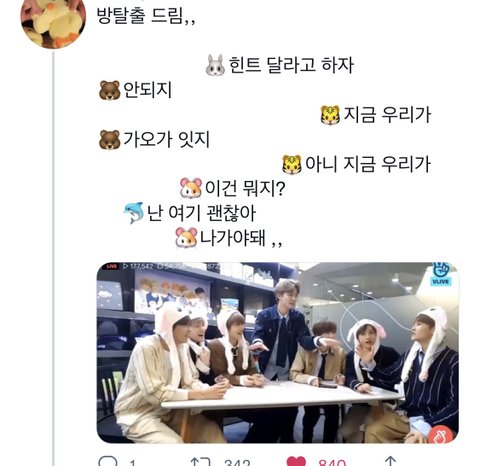The image size is (480, 466).
Task: Click the red LIVE badge on the video
Action: click(112, 266)
